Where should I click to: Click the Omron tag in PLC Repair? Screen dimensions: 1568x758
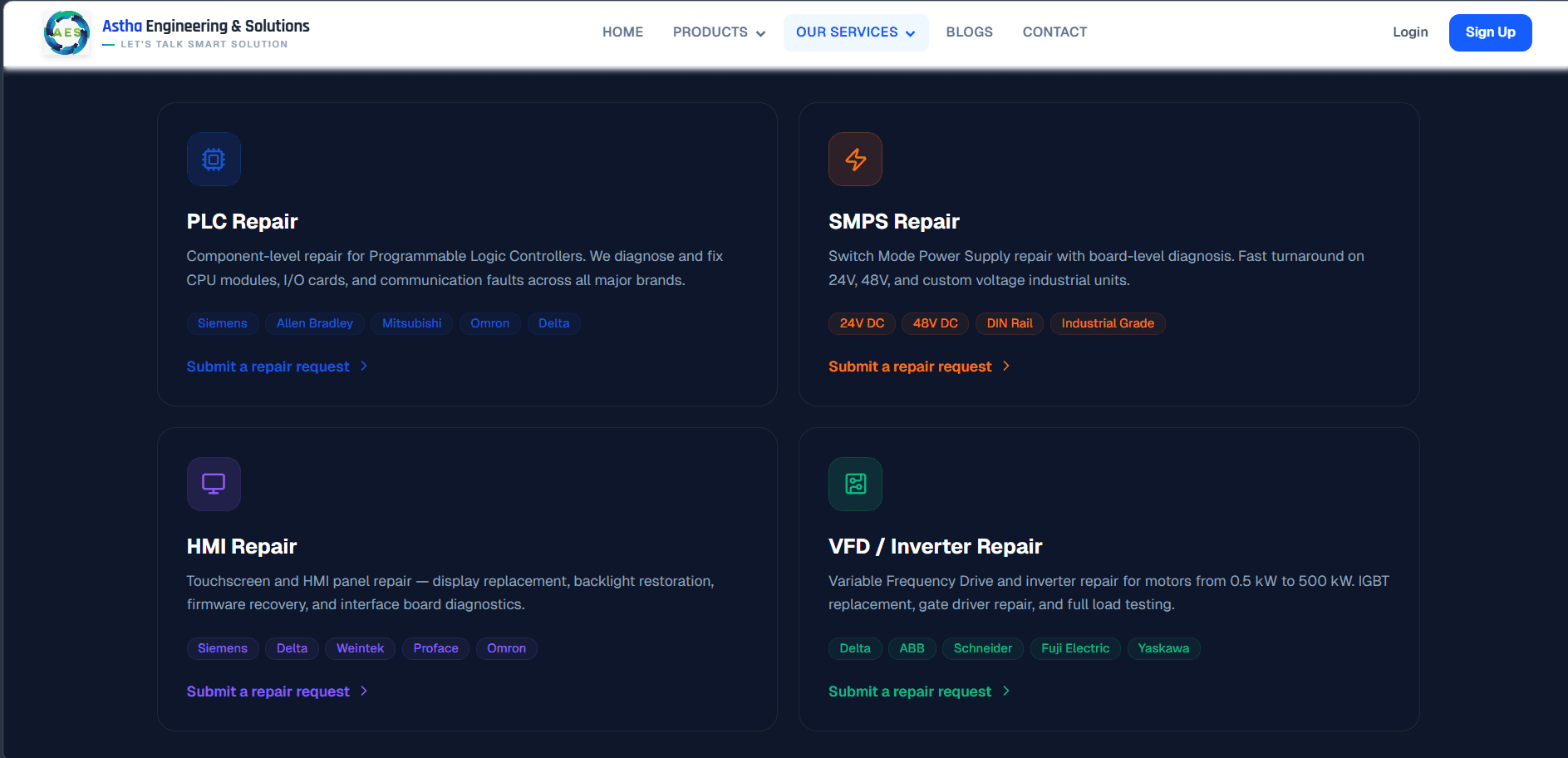point(489,323)
